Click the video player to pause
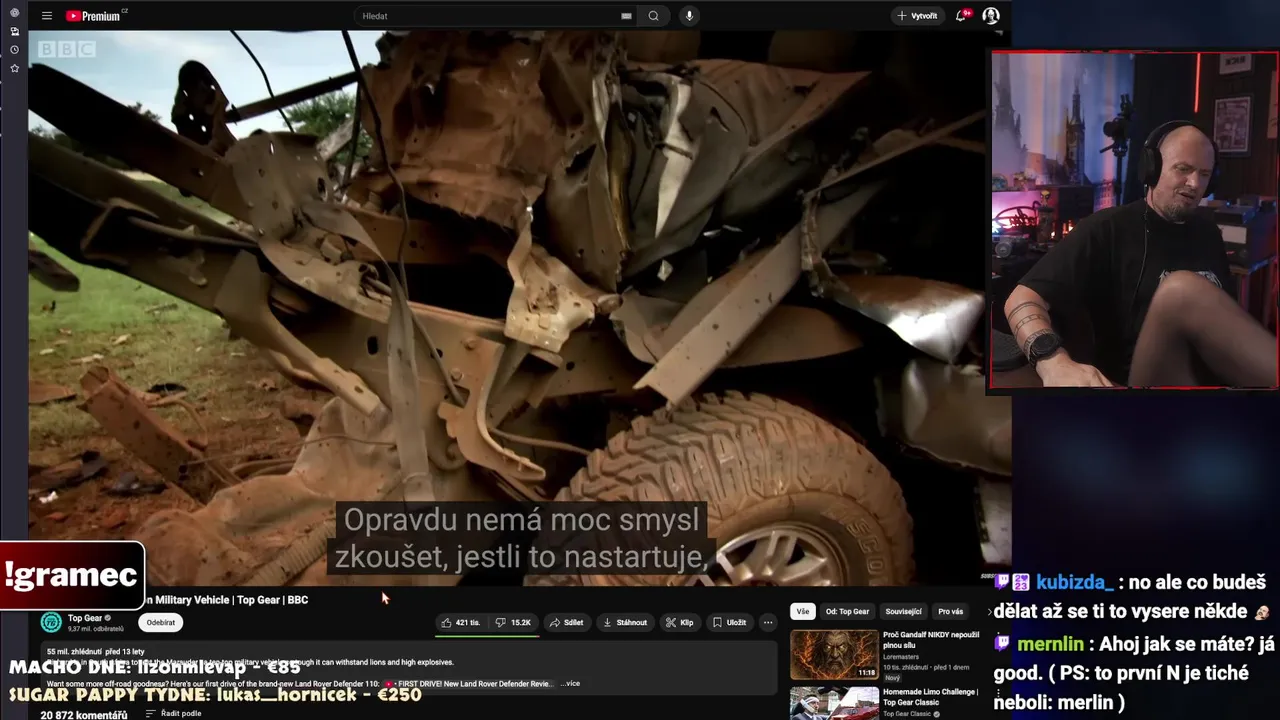 pos(519,308)
